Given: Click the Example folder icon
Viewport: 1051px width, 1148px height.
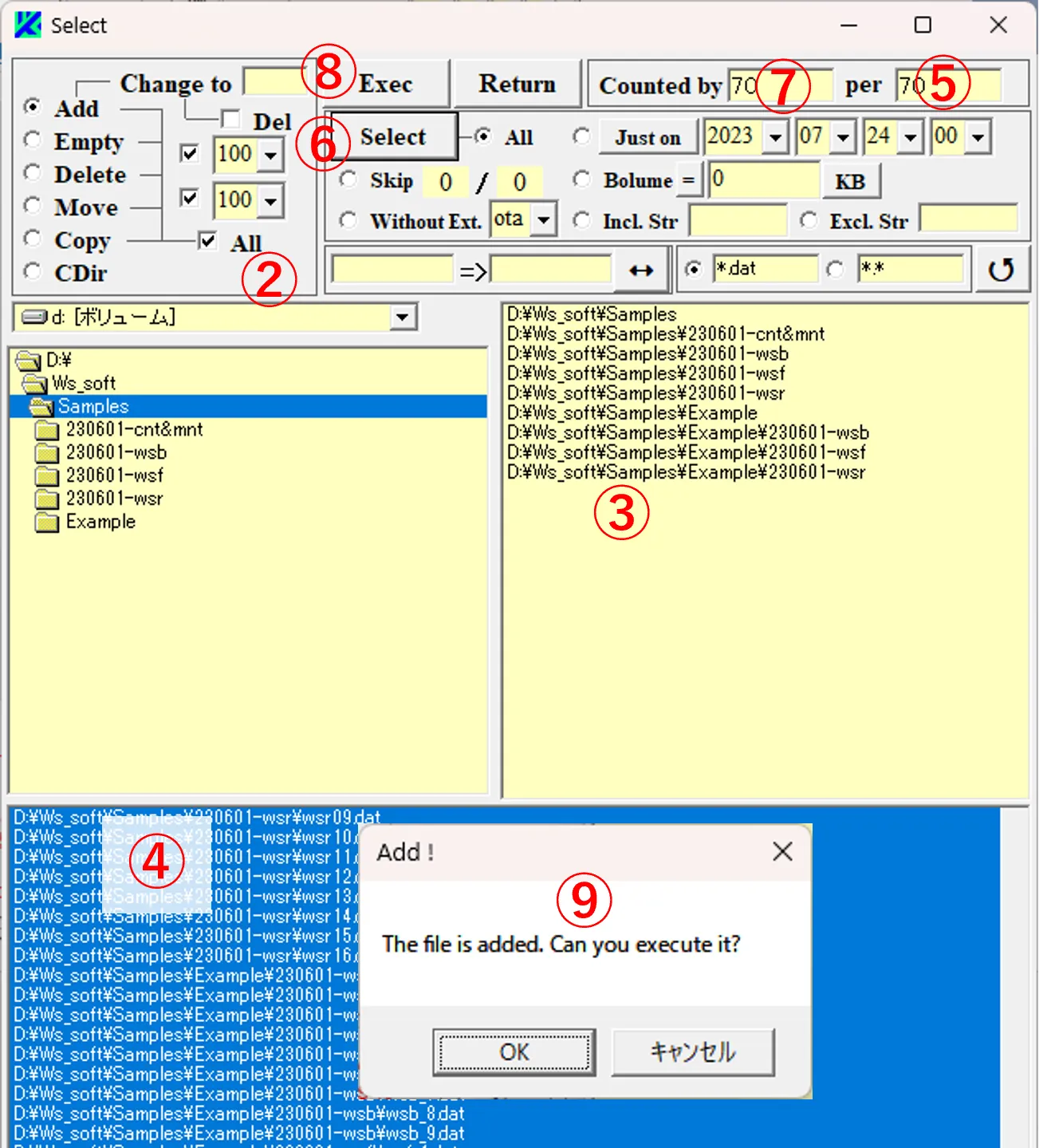Looking at the screenshot, I should coord(48,523).
